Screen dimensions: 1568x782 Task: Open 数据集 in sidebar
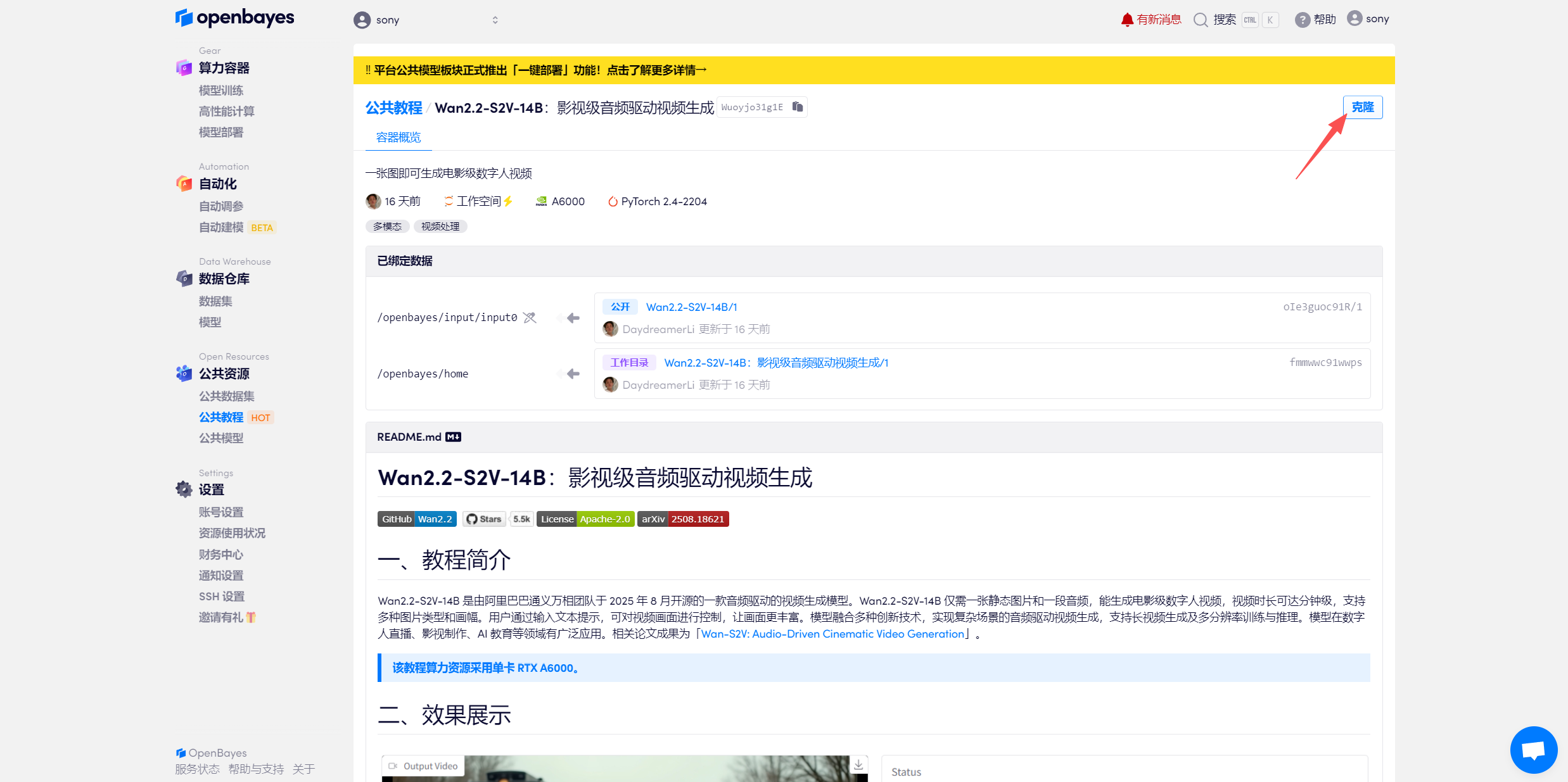tap(215, 301)
